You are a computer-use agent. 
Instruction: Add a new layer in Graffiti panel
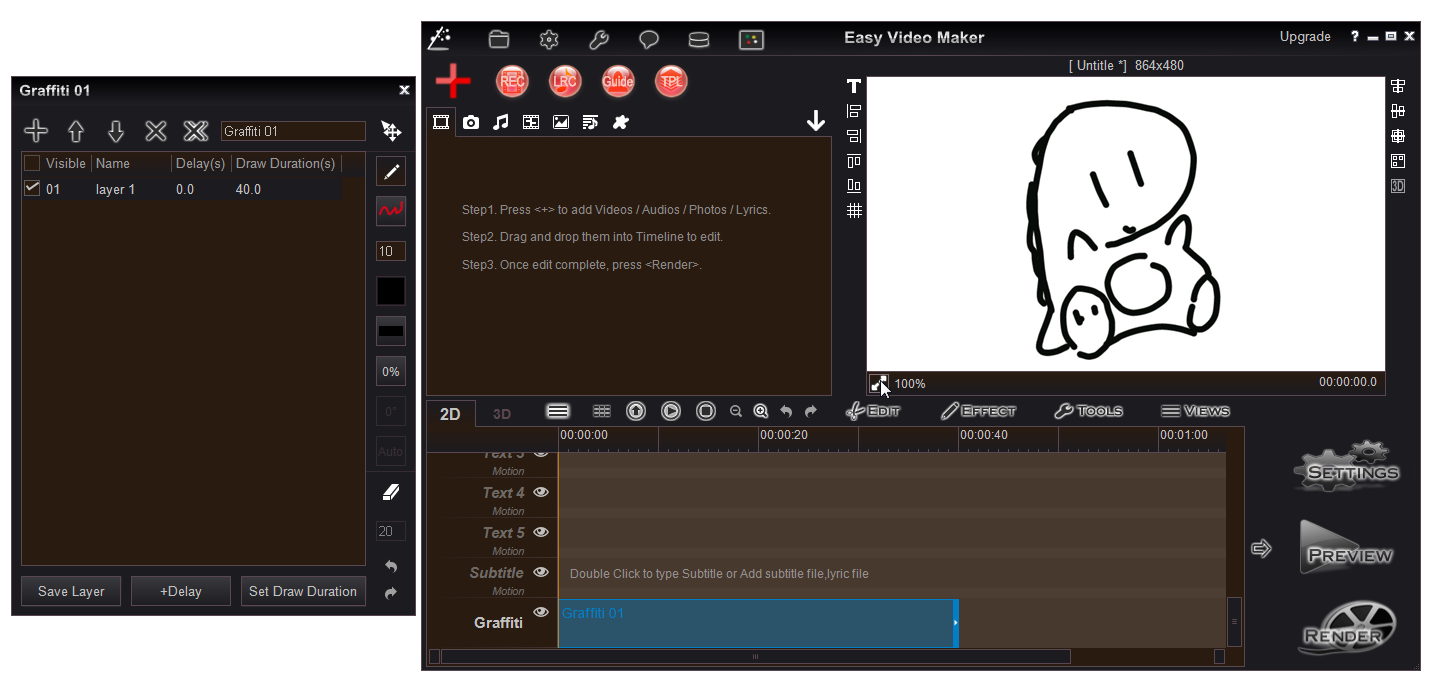(36, 131)
